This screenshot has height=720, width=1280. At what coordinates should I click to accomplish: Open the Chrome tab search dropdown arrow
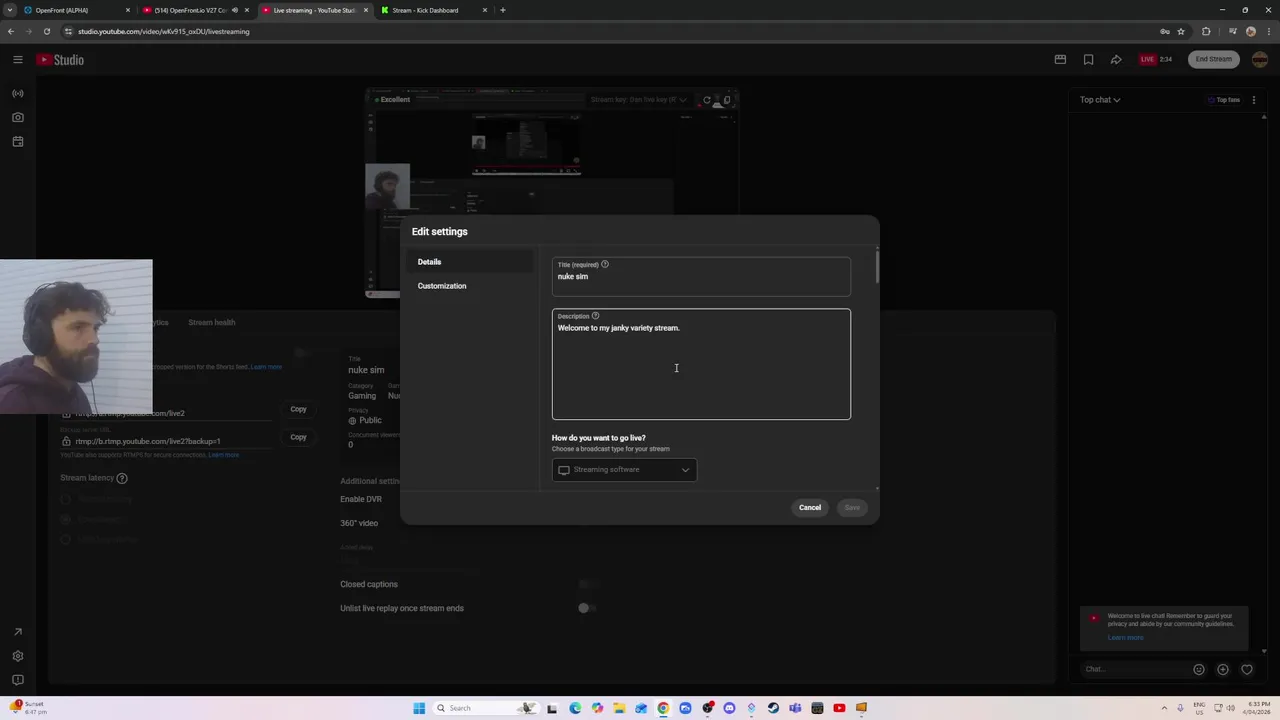point(10,10)
